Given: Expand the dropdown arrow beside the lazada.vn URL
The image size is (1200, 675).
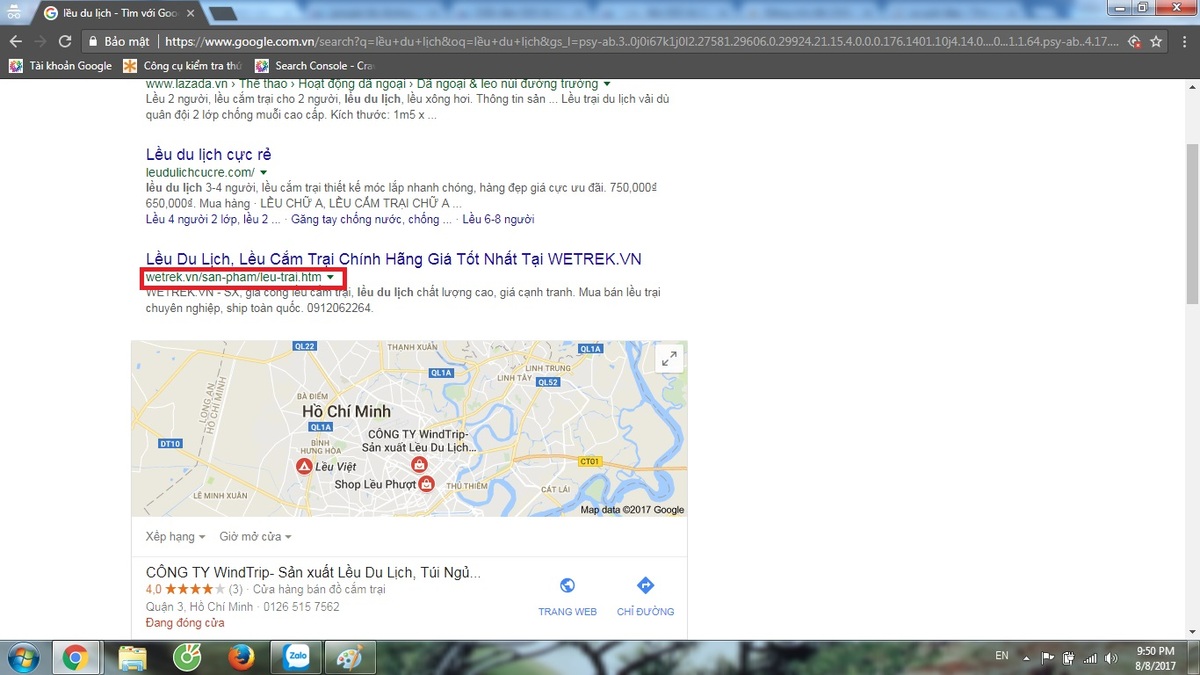Looking at the screenshot, I should 607,84.
